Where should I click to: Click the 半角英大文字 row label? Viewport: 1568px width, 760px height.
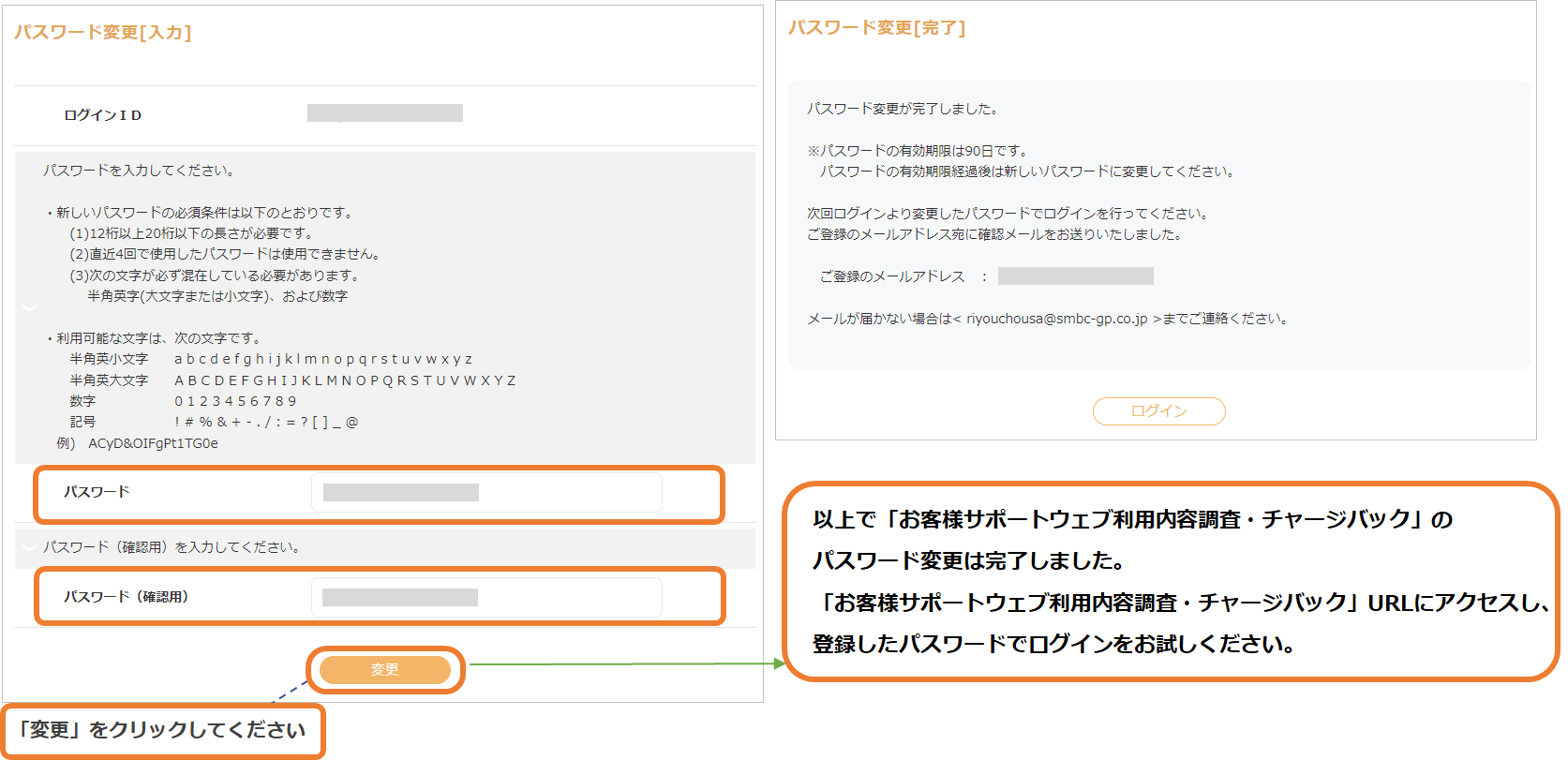pos(109,380)
